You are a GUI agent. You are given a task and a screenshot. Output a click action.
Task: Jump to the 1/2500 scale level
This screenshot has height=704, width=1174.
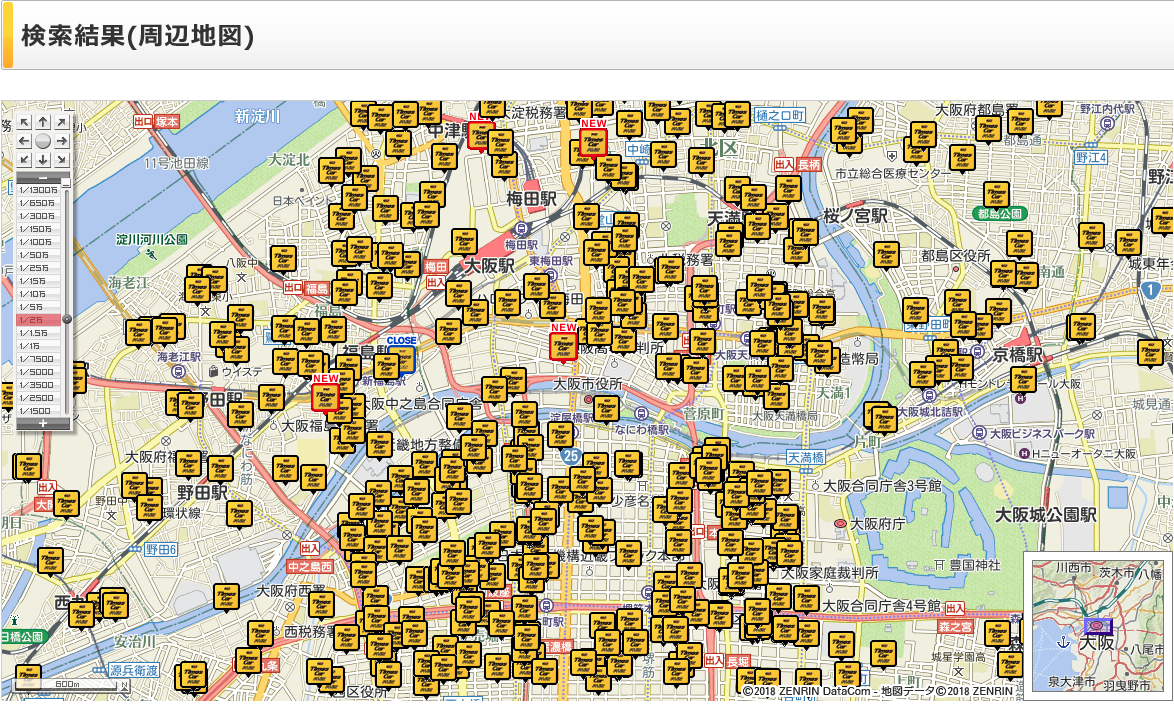pyautogui.click(x=38, y=398)
